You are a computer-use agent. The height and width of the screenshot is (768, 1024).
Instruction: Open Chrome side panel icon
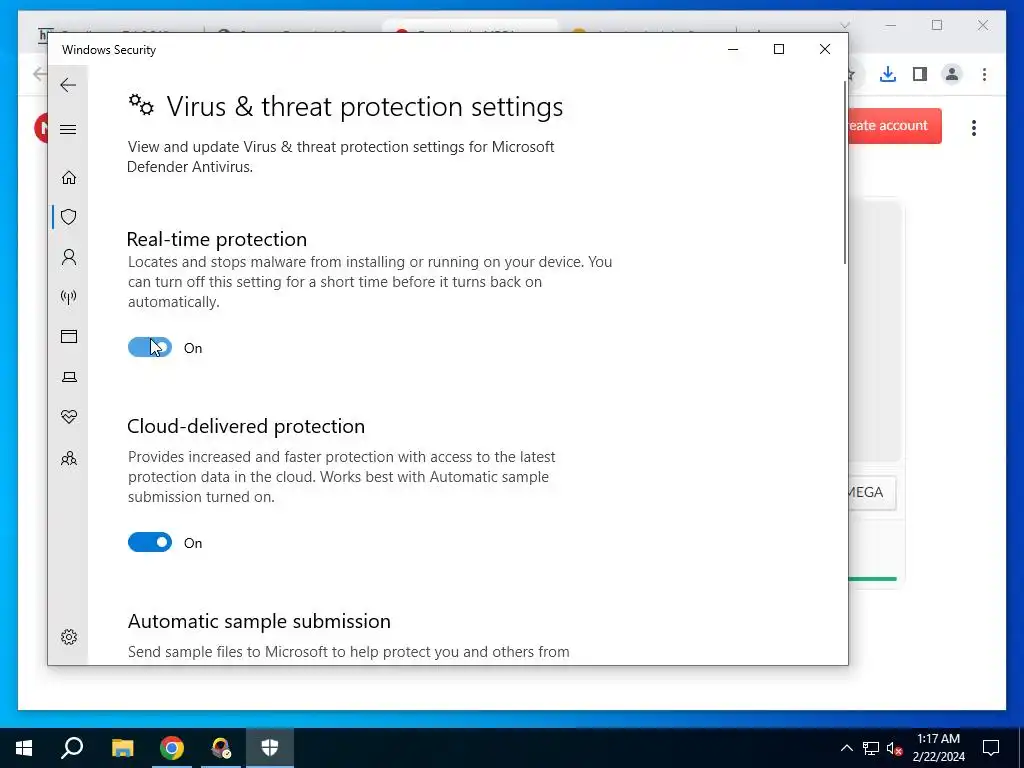point(920,74)
